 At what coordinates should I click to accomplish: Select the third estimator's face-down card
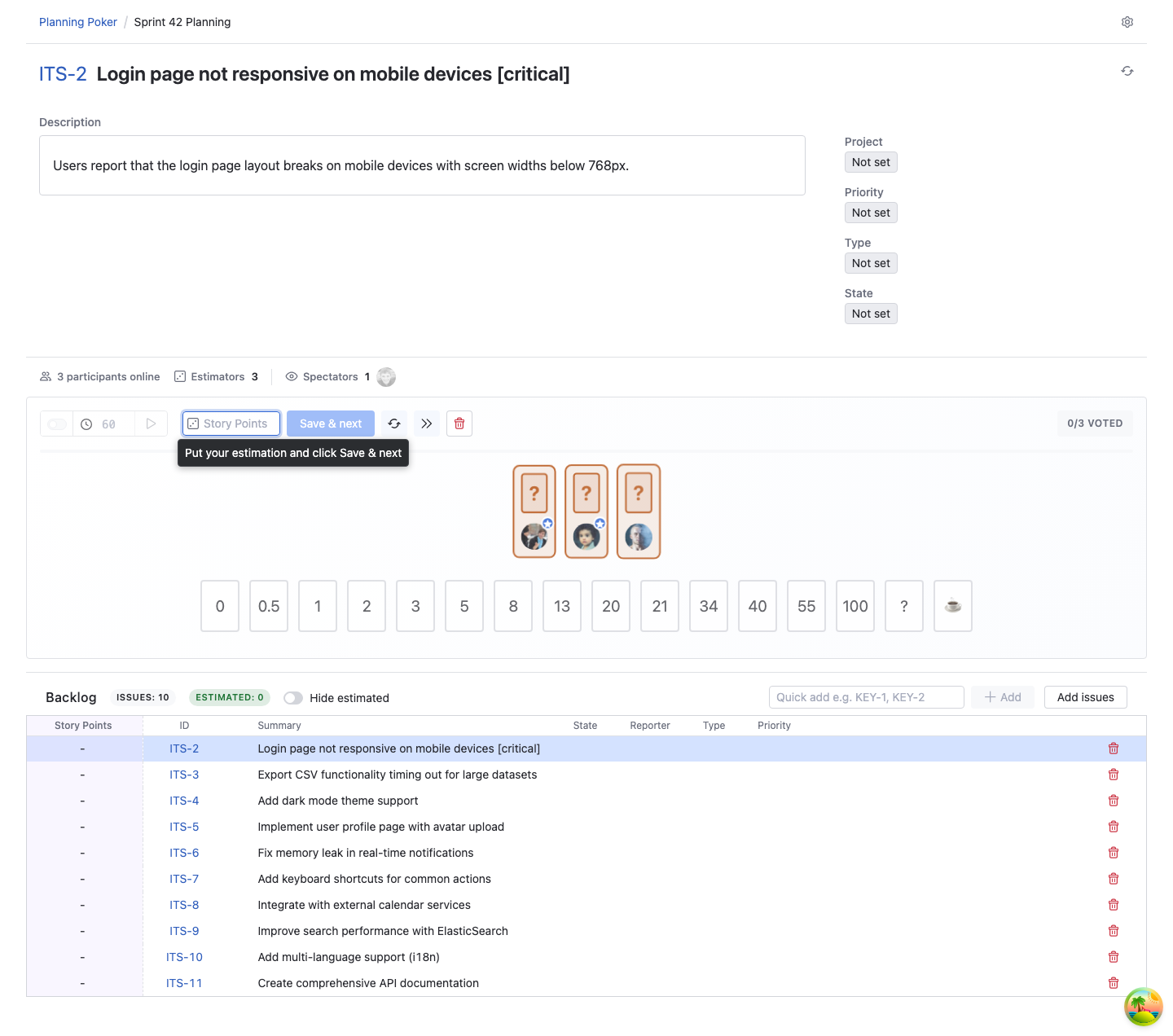pos(639,511)
